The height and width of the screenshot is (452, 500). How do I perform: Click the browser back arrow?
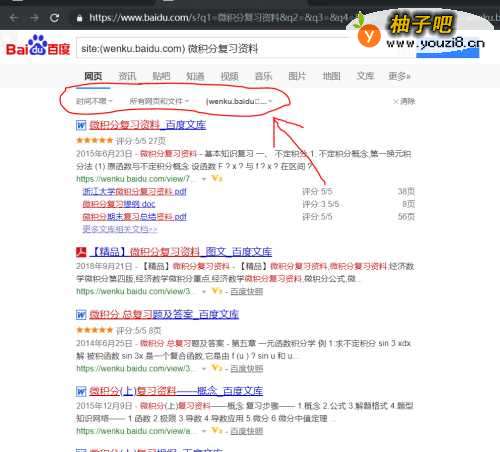(14, 18)
